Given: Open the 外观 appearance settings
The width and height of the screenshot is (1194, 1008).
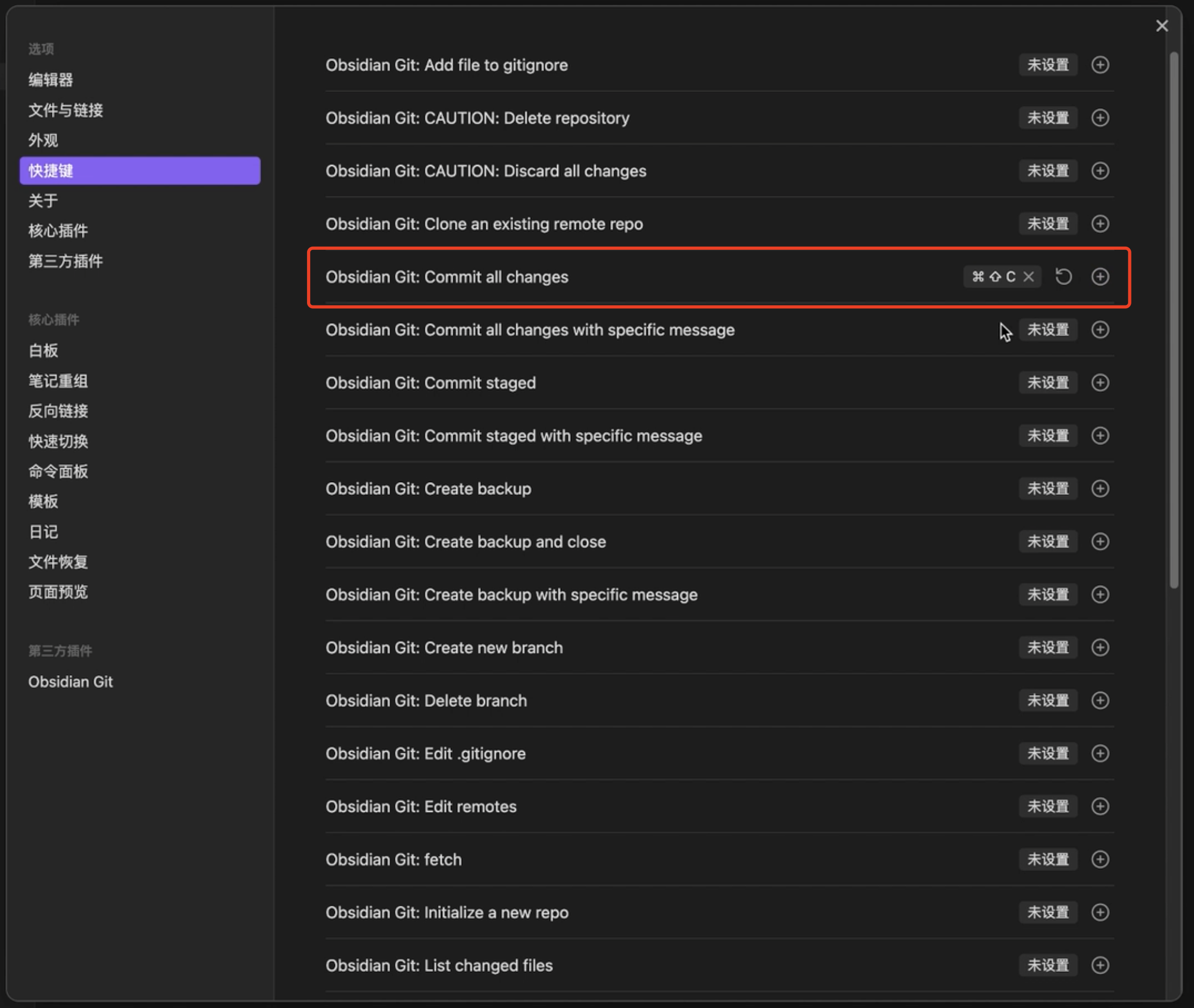Looking at the screenshot, I should click(x=43, y=140).
